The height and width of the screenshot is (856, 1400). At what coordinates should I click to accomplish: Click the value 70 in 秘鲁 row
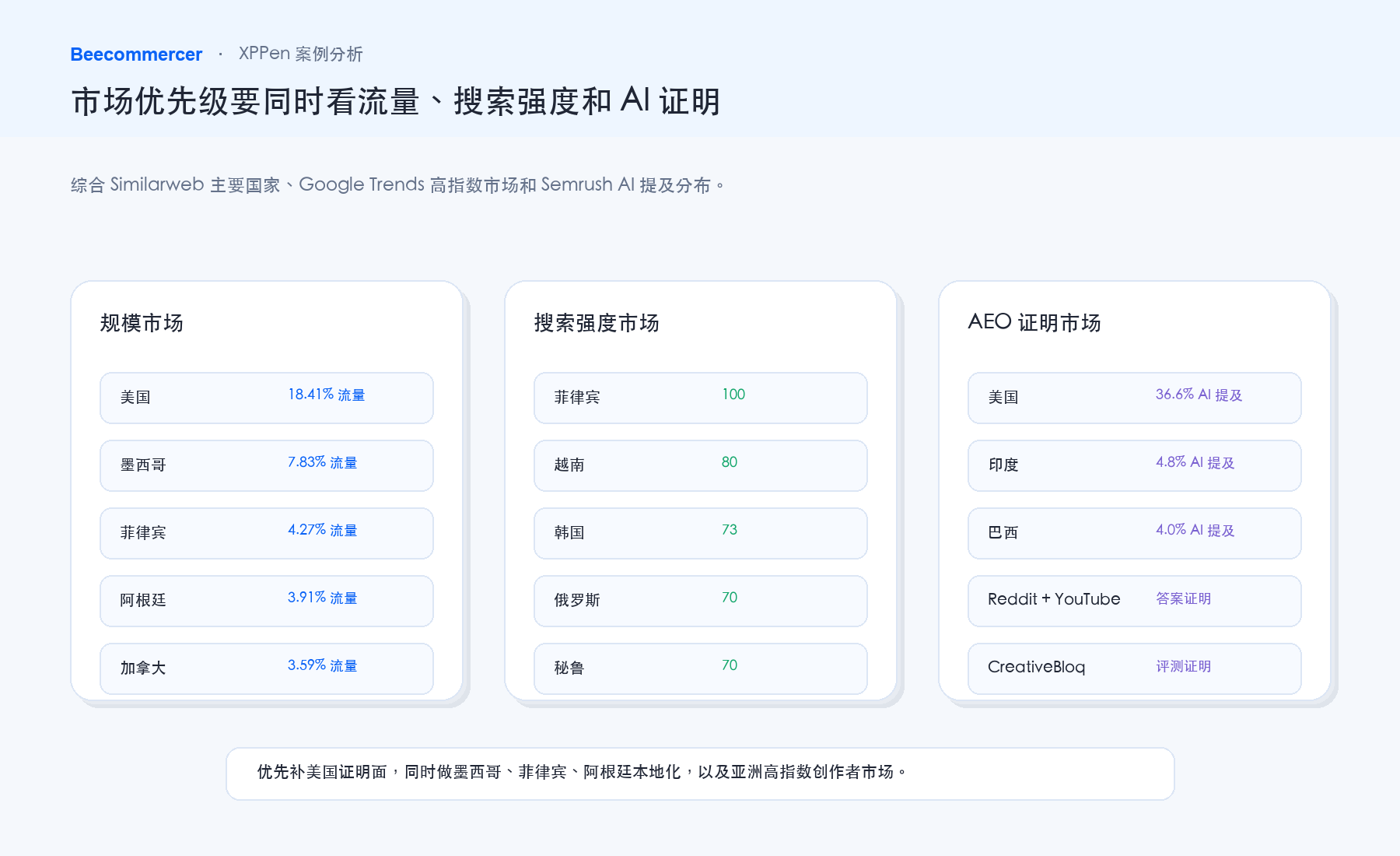point(730,665)
